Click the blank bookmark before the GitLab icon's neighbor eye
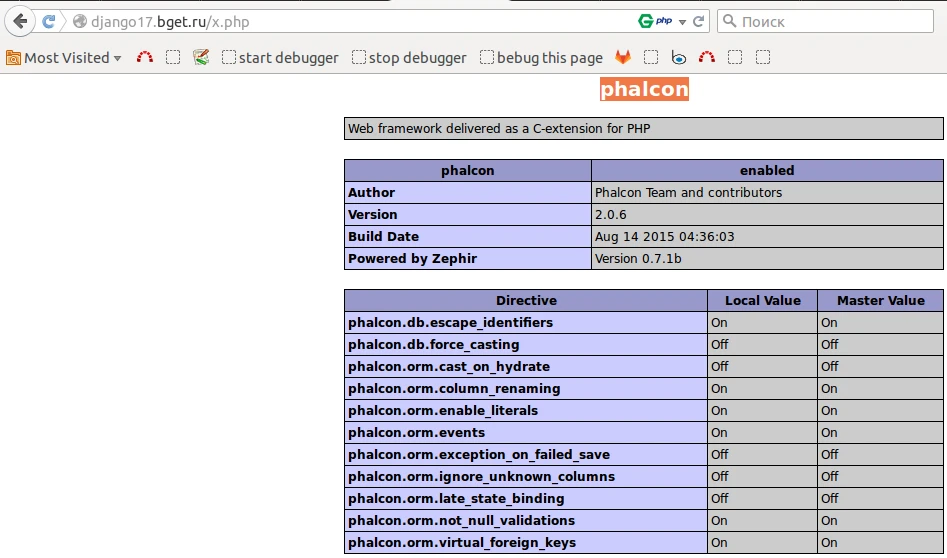The image size is (947, 558). [651, 58]
